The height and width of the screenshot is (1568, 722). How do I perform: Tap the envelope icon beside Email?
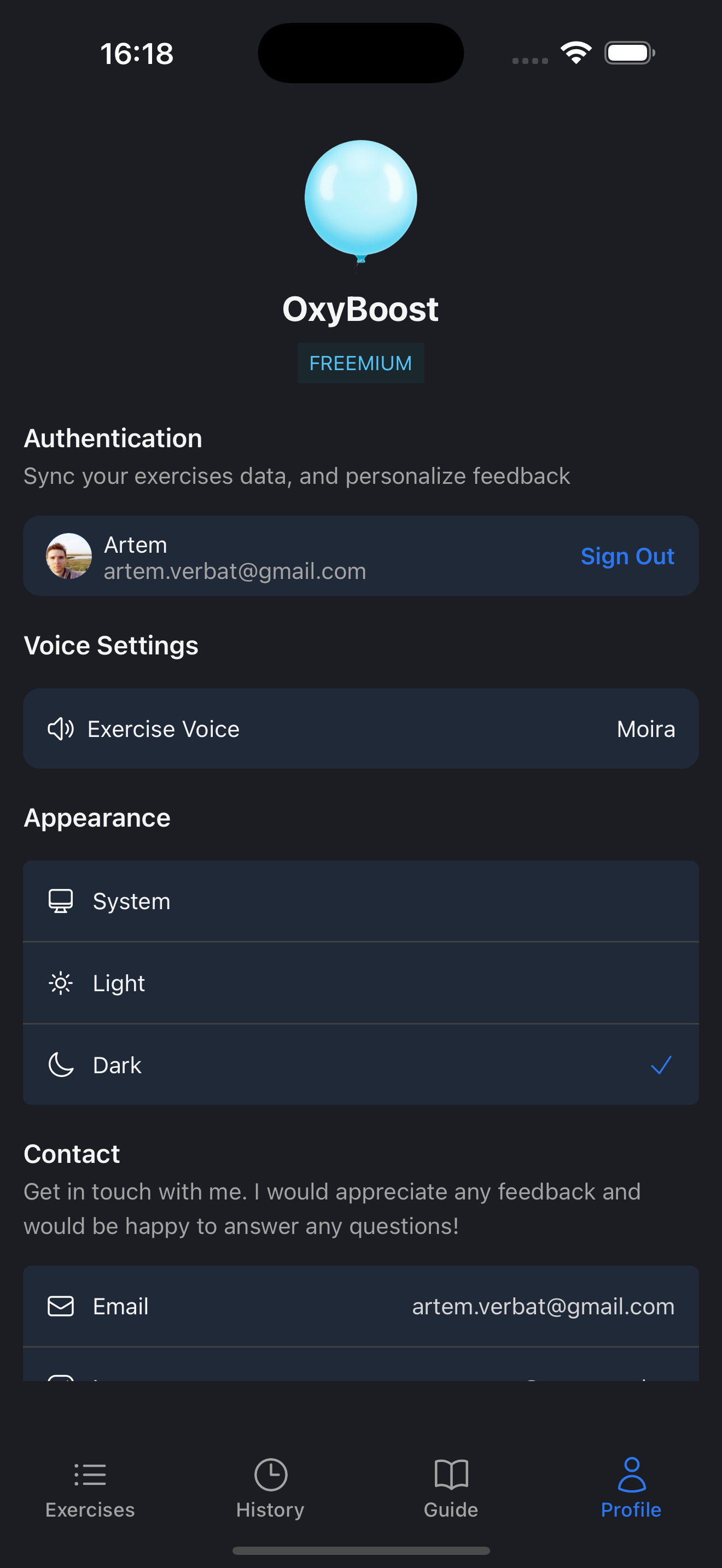[60, 1306]
